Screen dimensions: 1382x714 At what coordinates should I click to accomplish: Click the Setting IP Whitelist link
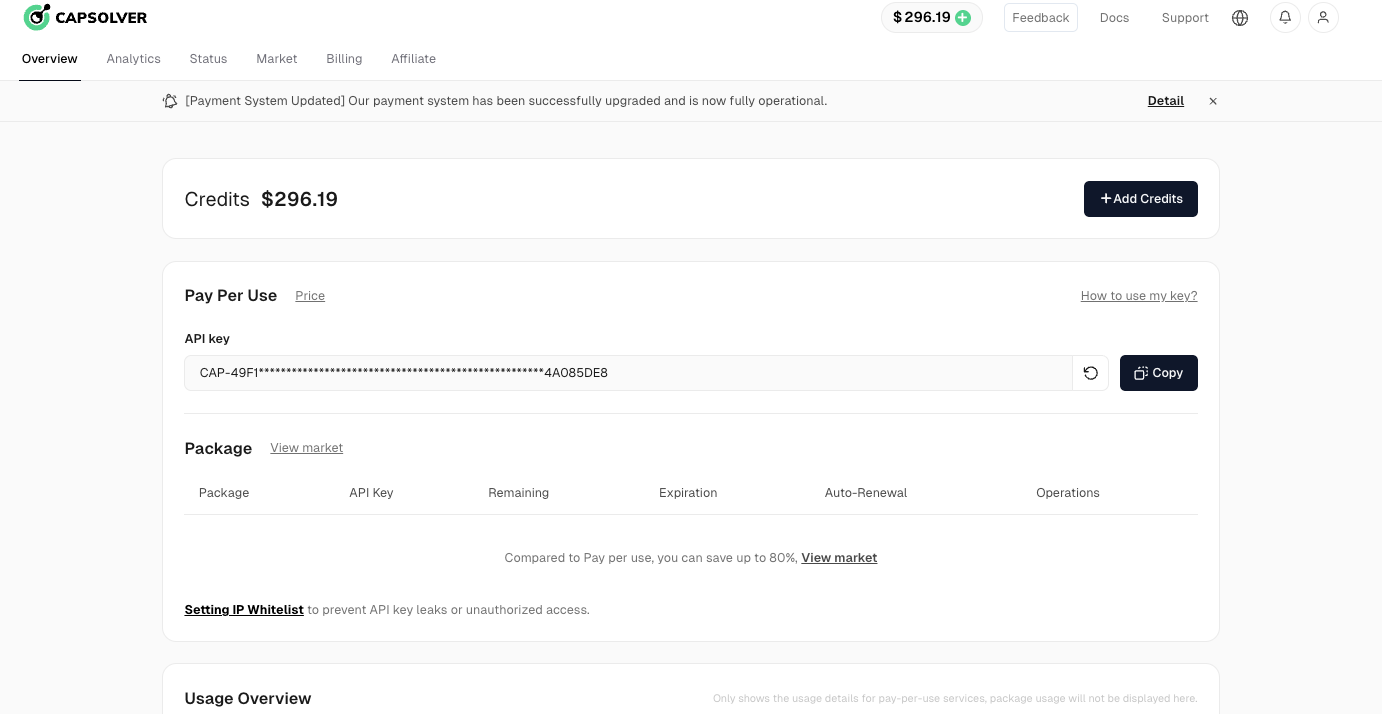coord(244,610)
